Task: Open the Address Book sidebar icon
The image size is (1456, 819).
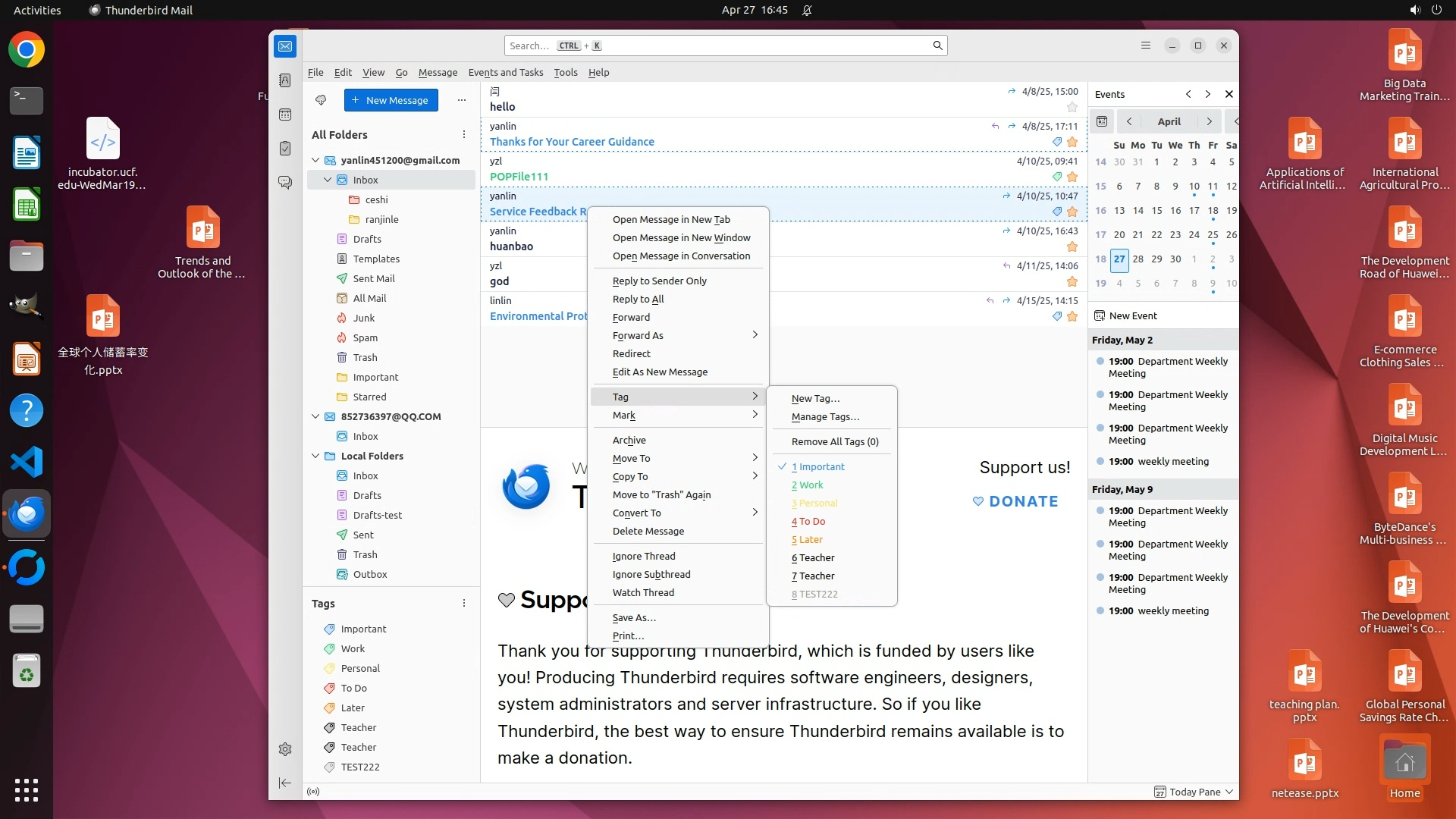Action: [x=285, y=80]
